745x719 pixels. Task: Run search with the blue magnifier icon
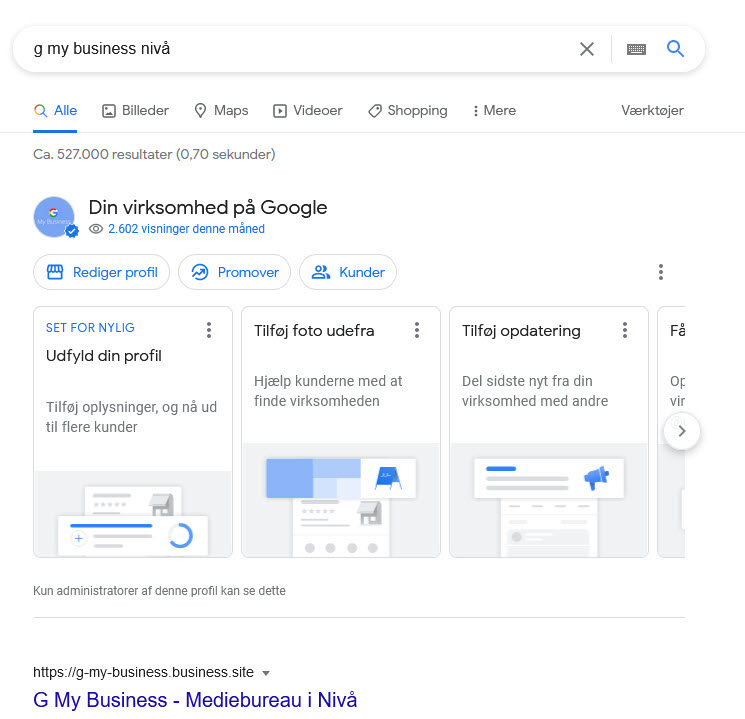click(x=675, y=48)
